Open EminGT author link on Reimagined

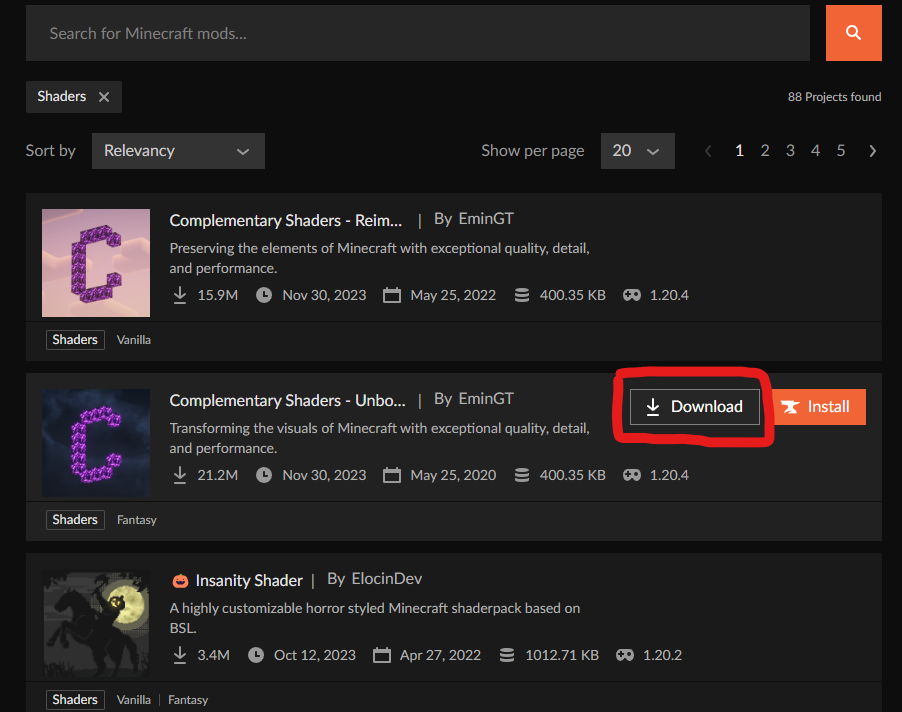pos(486,219)
